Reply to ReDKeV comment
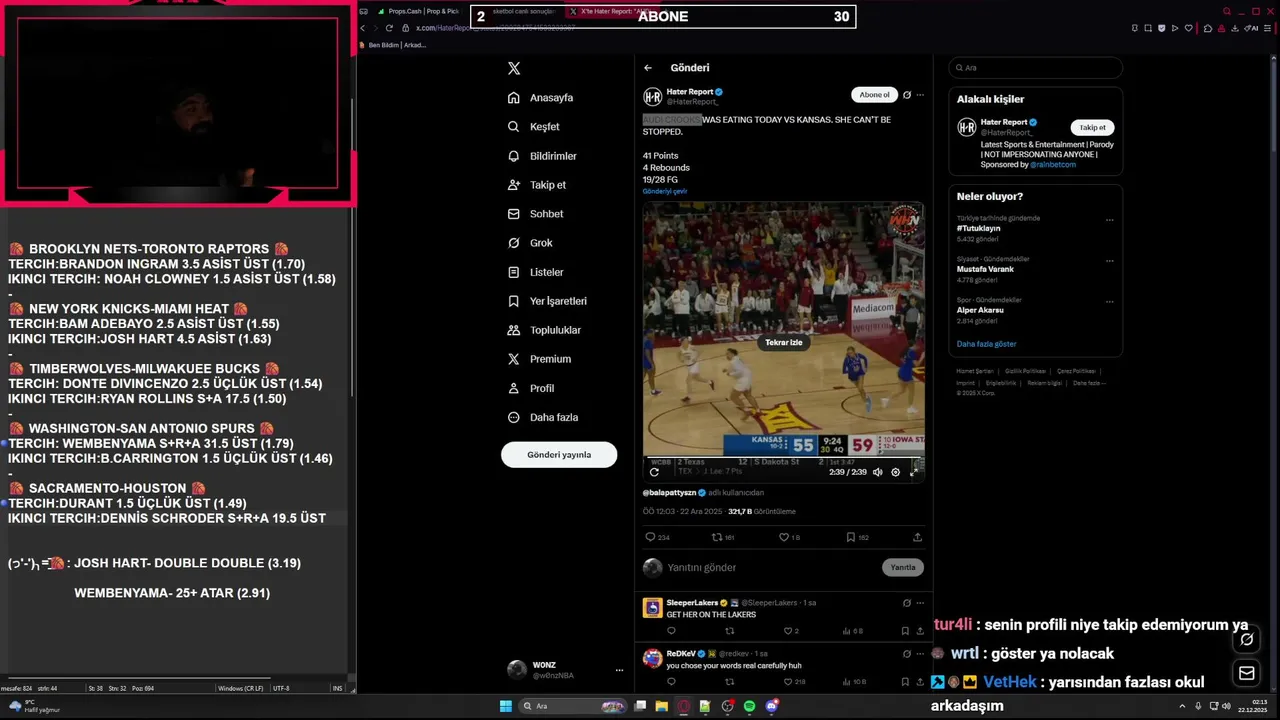1280x720 pixels. (671, 682)
